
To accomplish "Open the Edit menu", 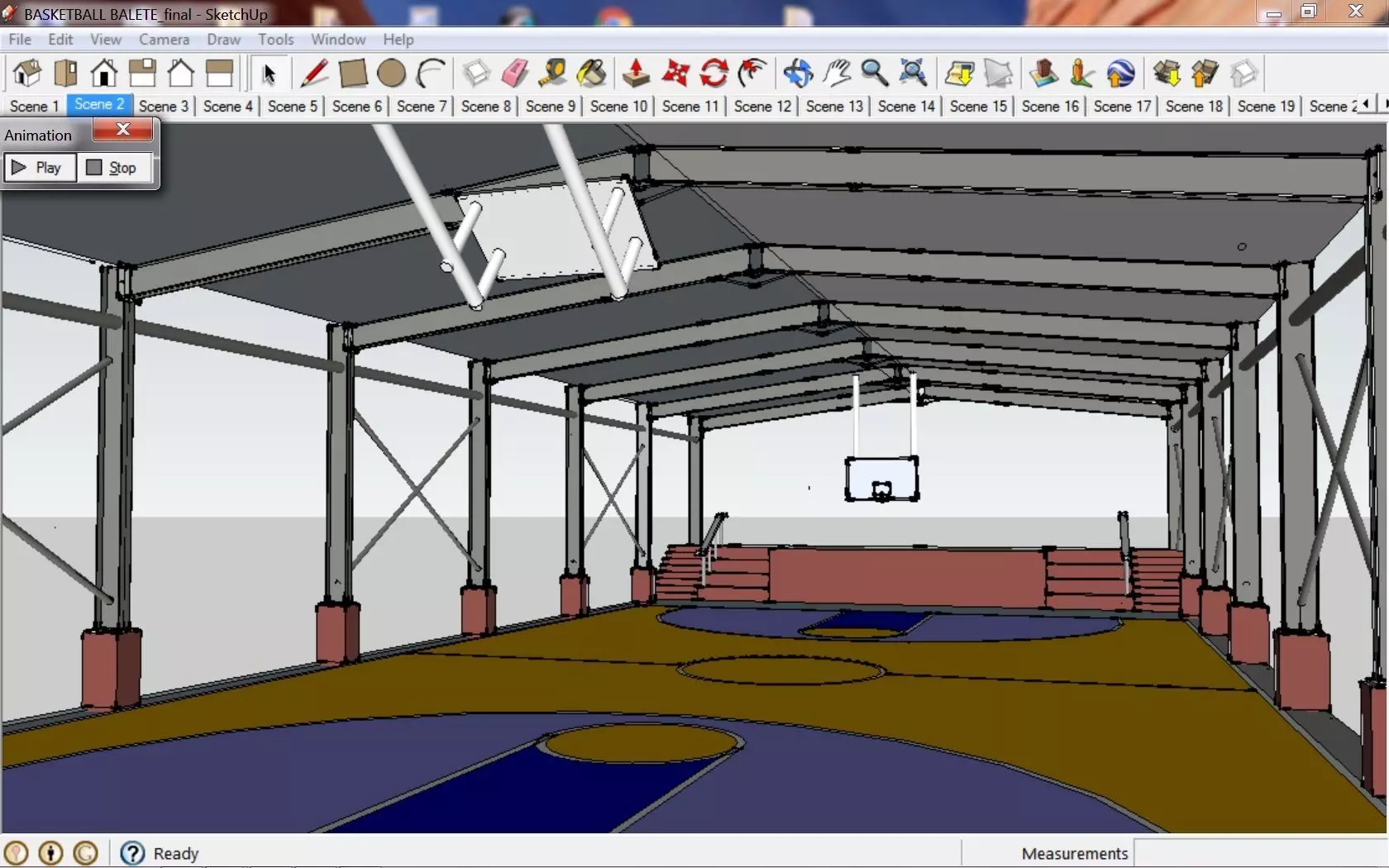I will 60,39.
